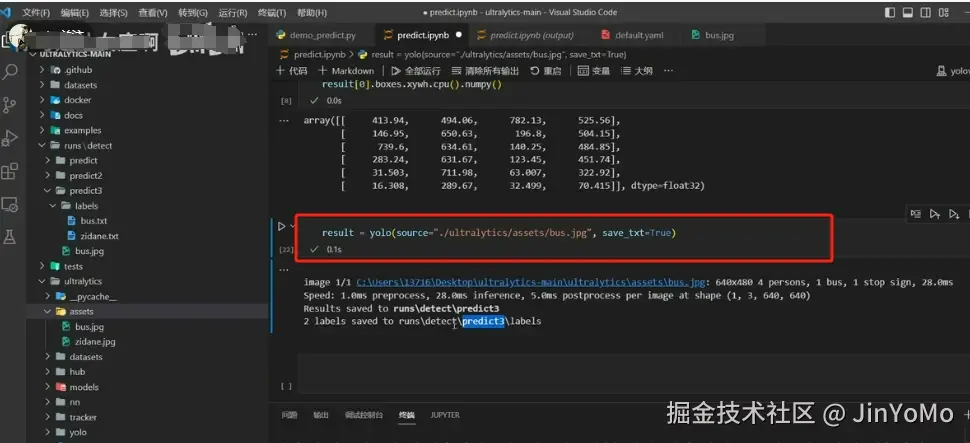Open the 选择(S) menu
Viewport: 970px width, 443px height.
click(x=113, y=12)
